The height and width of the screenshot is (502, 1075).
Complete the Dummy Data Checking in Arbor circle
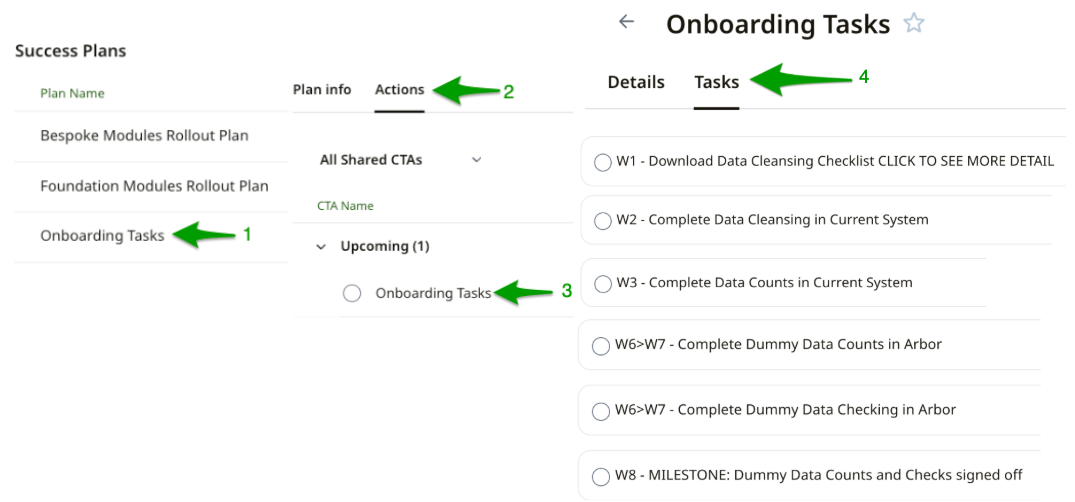601,412
